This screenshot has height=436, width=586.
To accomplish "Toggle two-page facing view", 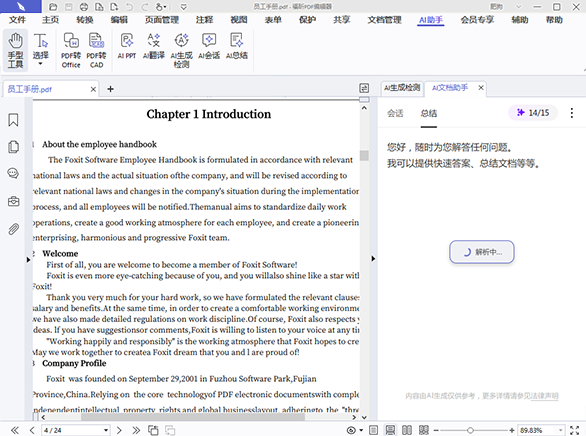I will pos(407,430).
